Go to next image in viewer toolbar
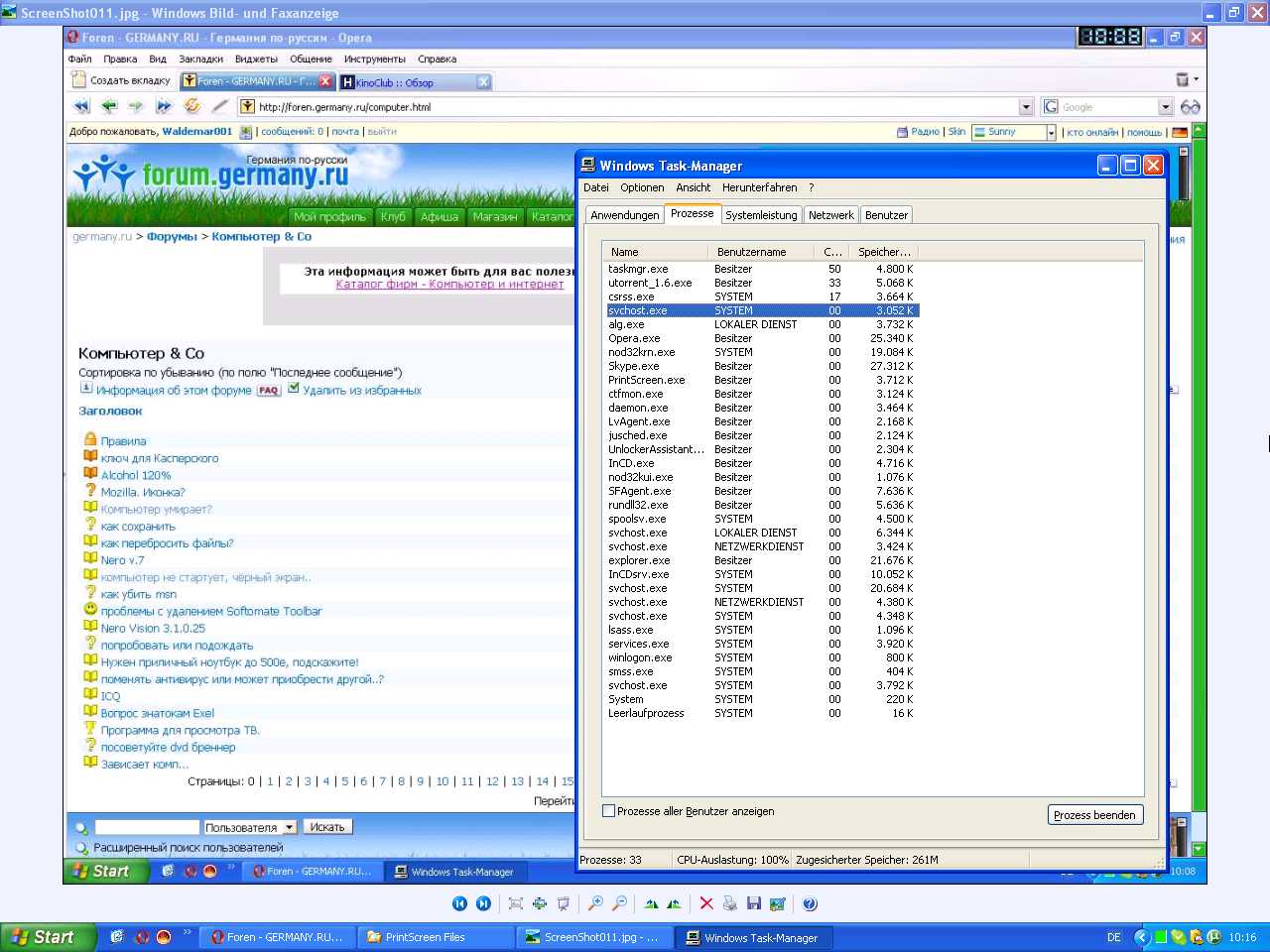The height and width of the screenshot is (952, 1270). [483, 903]
